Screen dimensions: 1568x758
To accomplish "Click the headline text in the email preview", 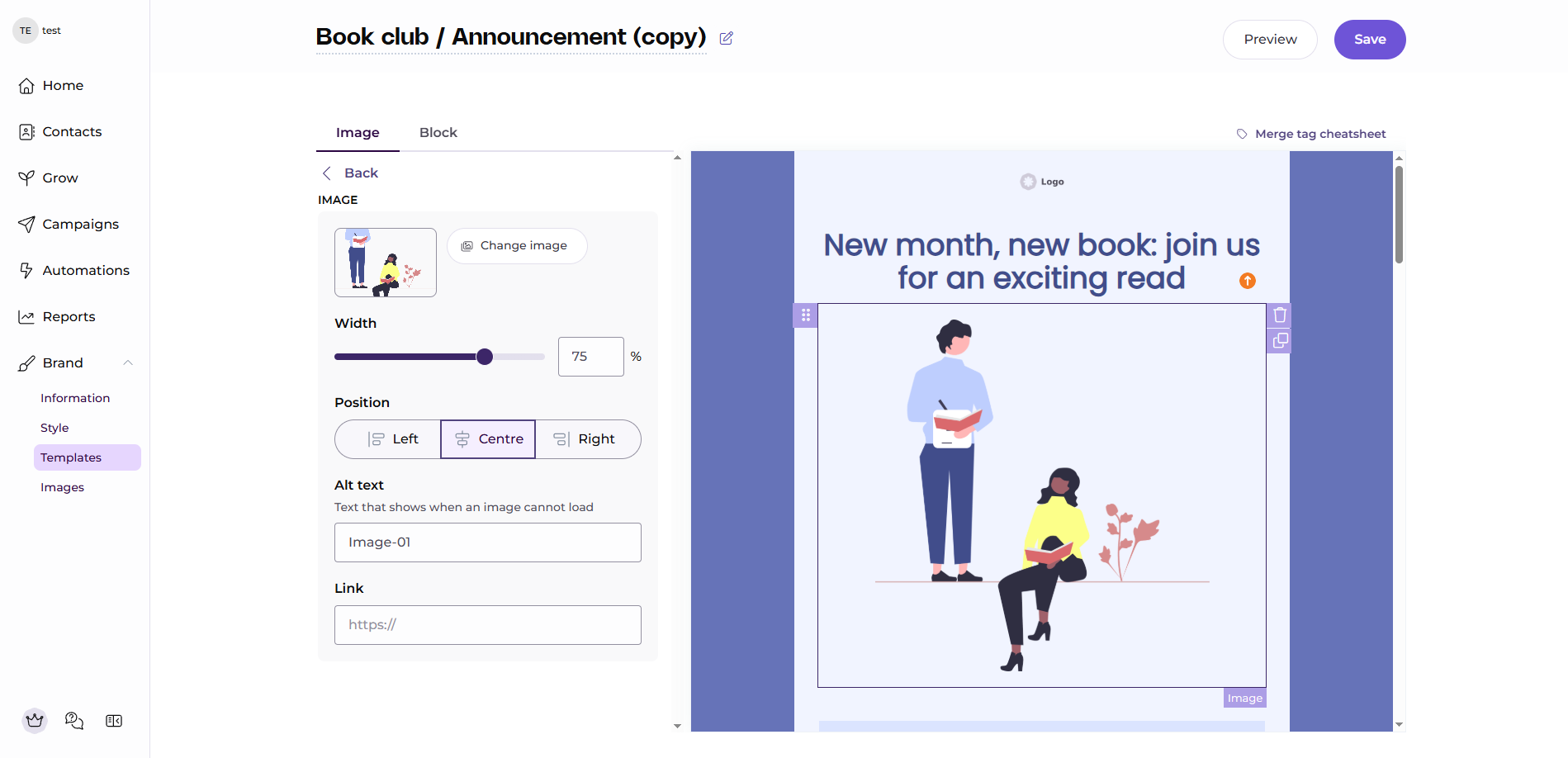I will pyautogui.click(x=1042, y=262).
